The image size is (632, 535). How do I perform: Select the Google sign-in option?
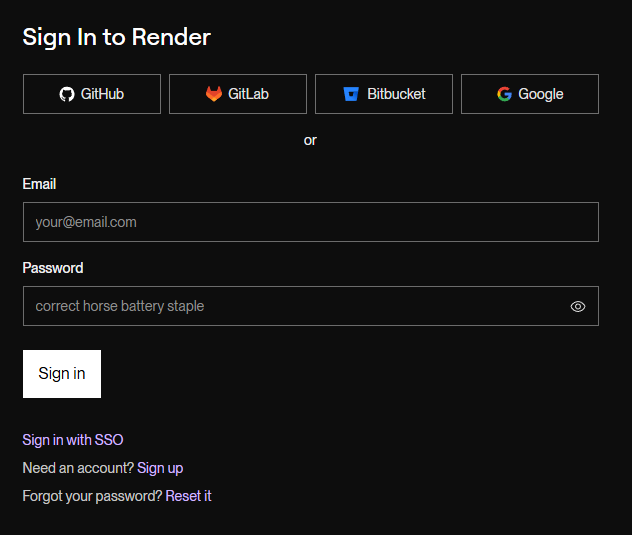[530, 94]
